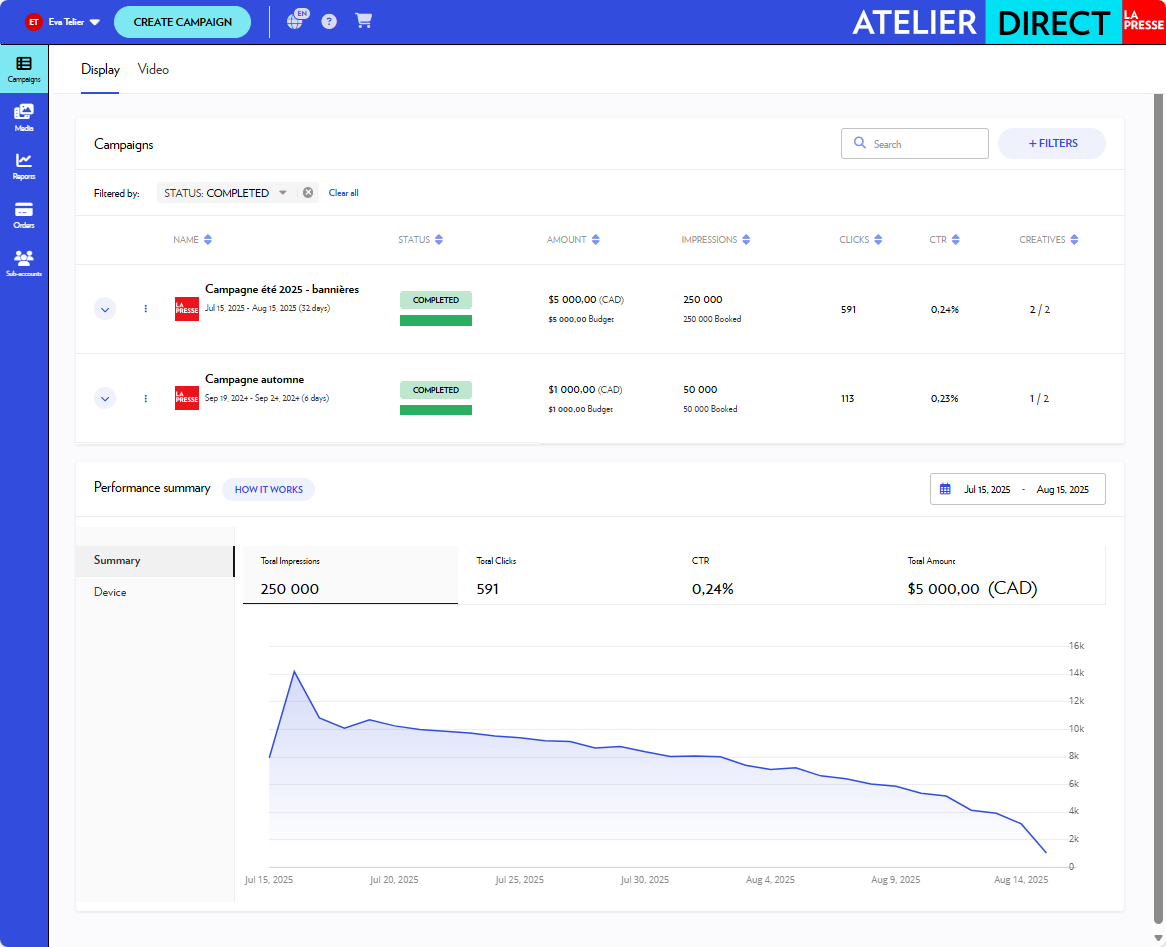Click the language globe icon

(x=295, y=21)
